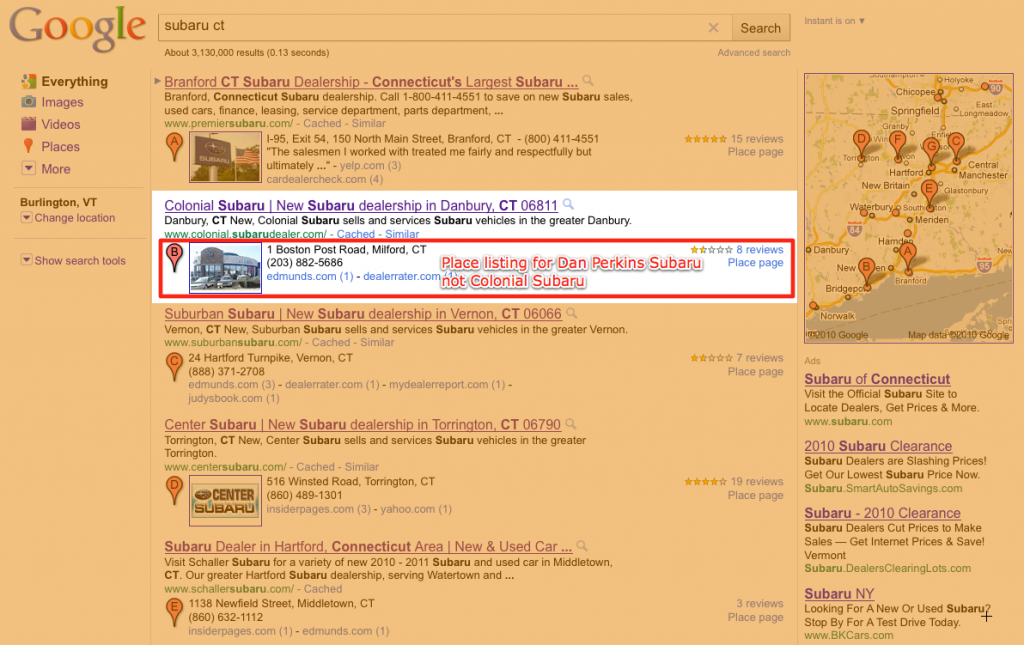
Task: Open 3 reviews for Middletown listing
Action: [760, 604]
